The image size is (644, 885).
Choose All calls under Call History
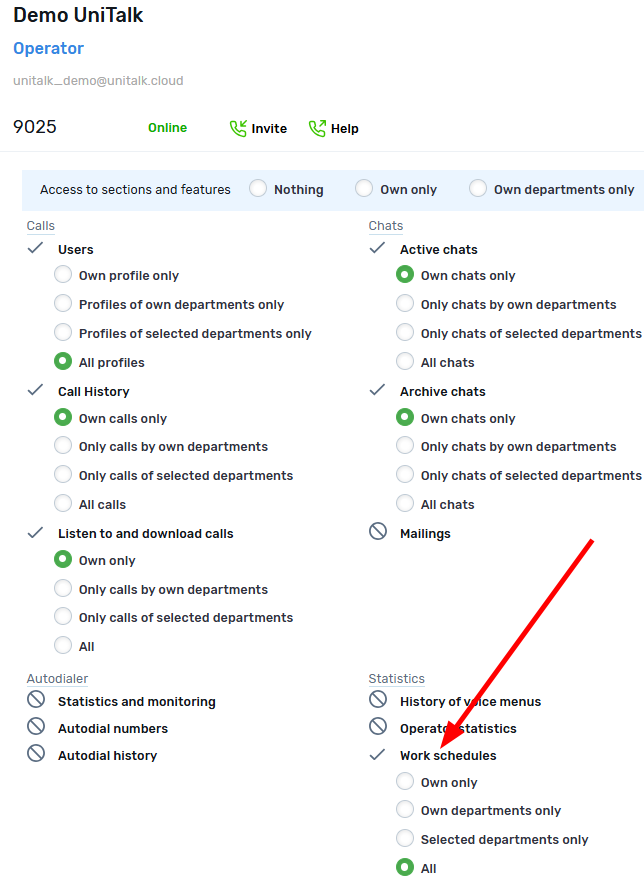coord(63,504)
